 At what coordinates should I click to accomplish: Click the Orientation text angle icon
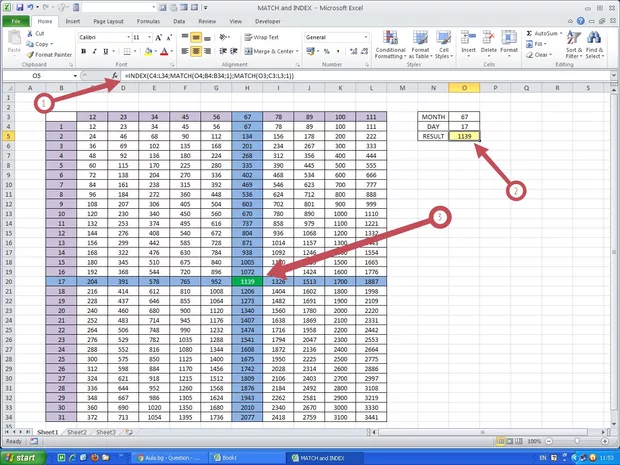pos(223,38)
